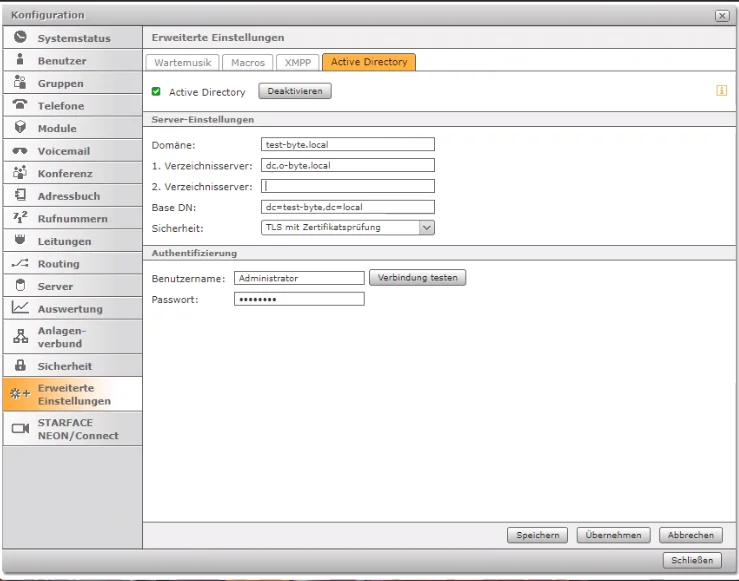Open STARFACE NEON/Connect camera icon
Viewport: 739px width, 581px height.
(x=20, y=429)
